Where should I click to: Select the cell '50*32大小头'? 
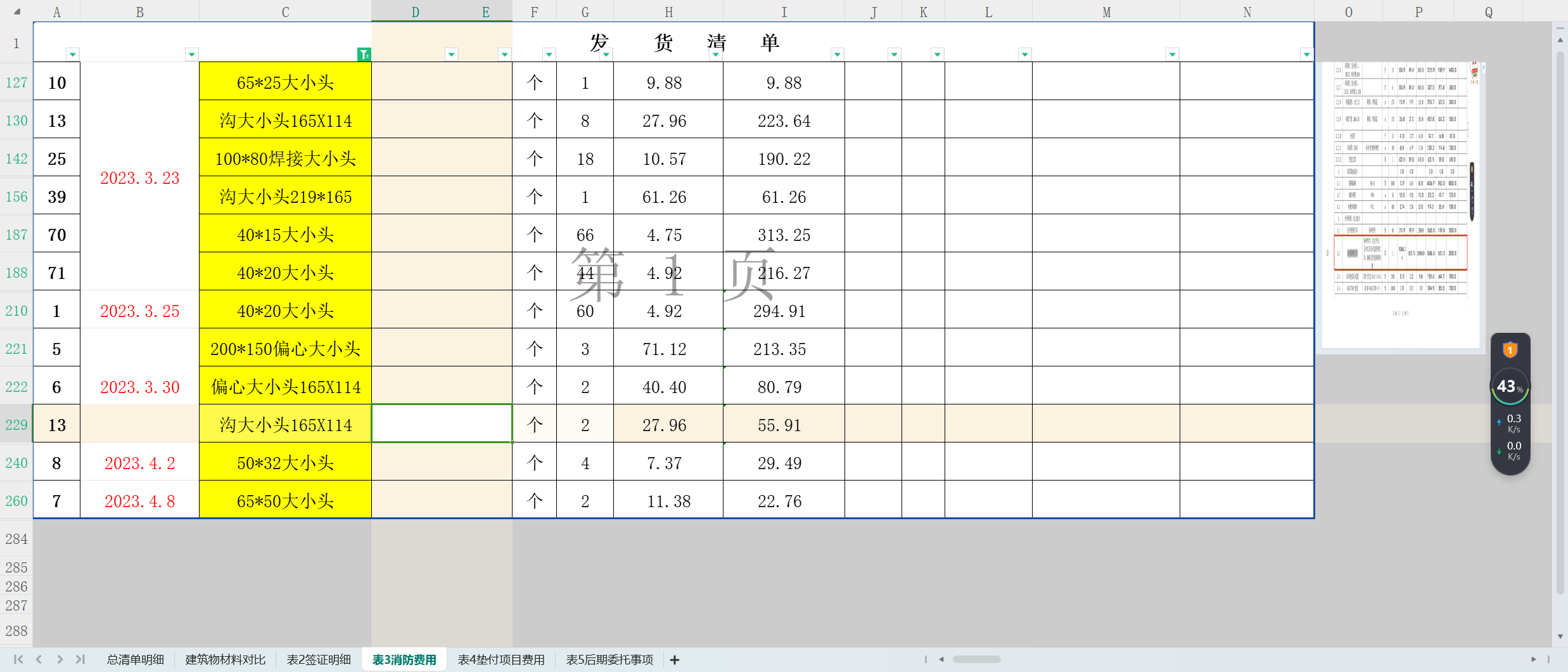pyautogui.click(x=286, y=463)
